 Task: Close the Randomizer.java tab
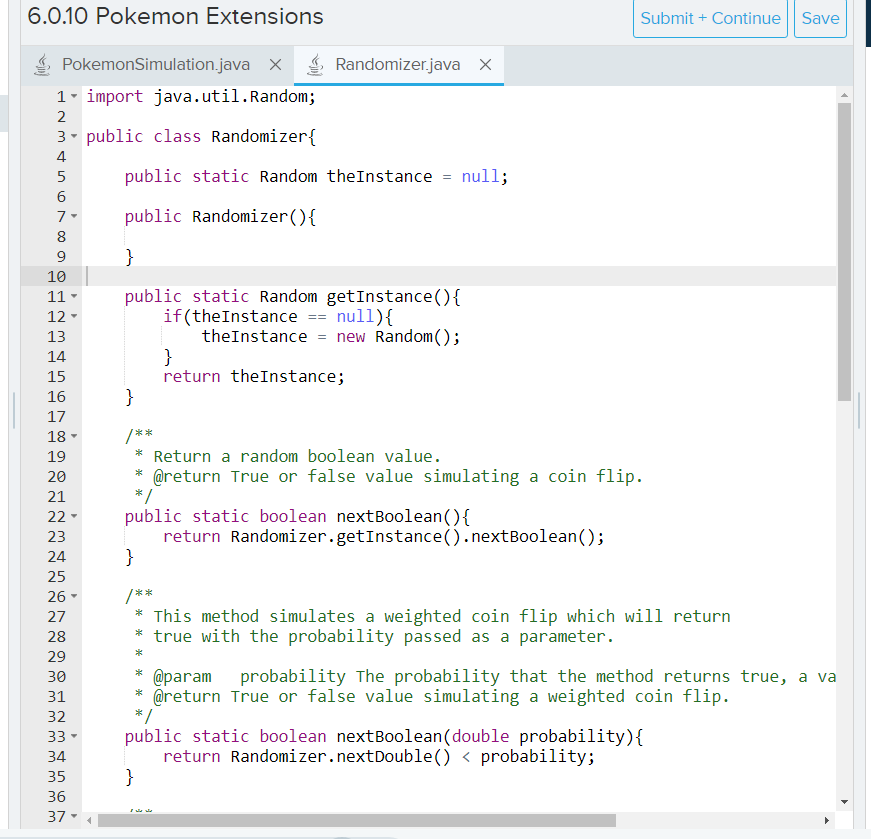485,63
